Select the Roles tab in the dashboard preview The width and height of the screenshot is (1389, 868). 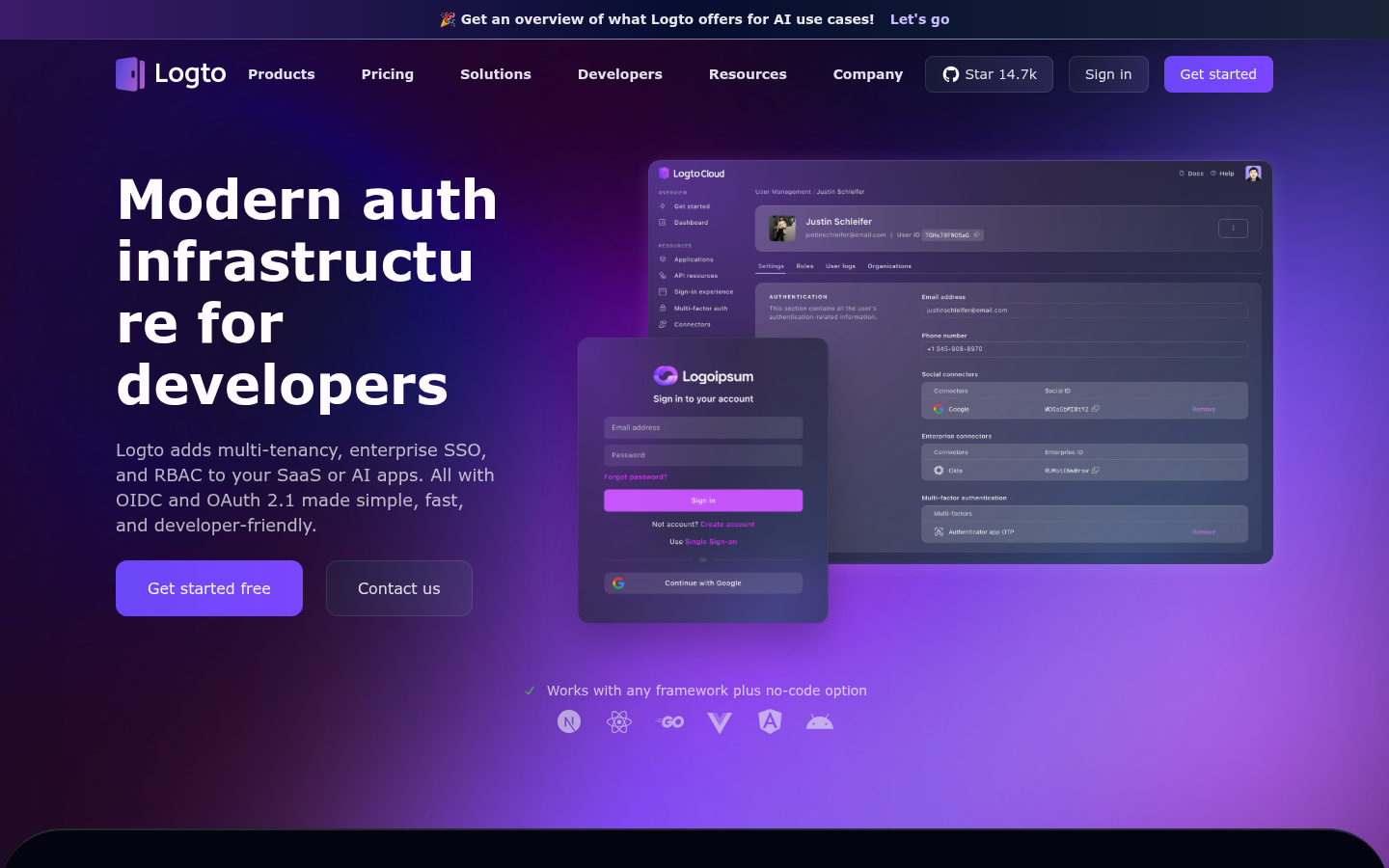click(804, 266)
